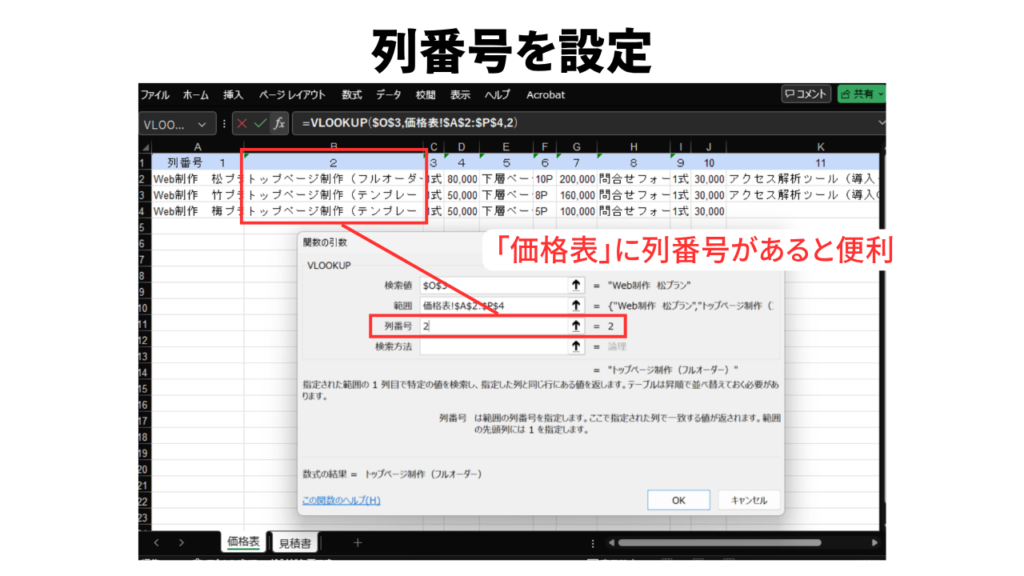The image size is (1024, 576).
Task: Click the 範囲 input field
Action: coord(494,306)
